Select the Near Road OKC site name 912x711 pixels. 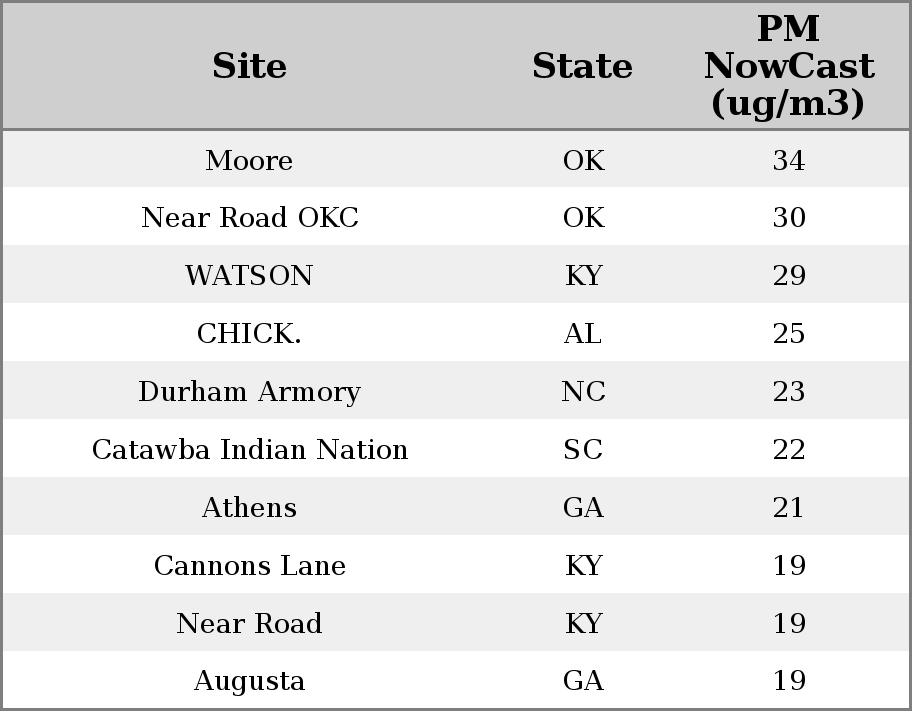(x=249, y=218)
